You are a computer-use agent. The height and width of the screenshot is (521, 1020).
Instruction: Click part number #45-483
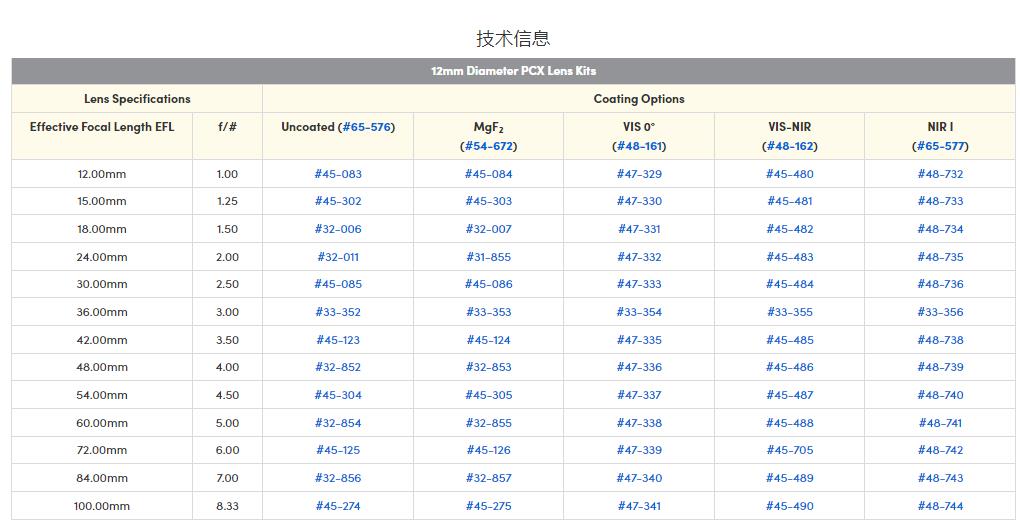pyautogui.click(x=790, y=257)
